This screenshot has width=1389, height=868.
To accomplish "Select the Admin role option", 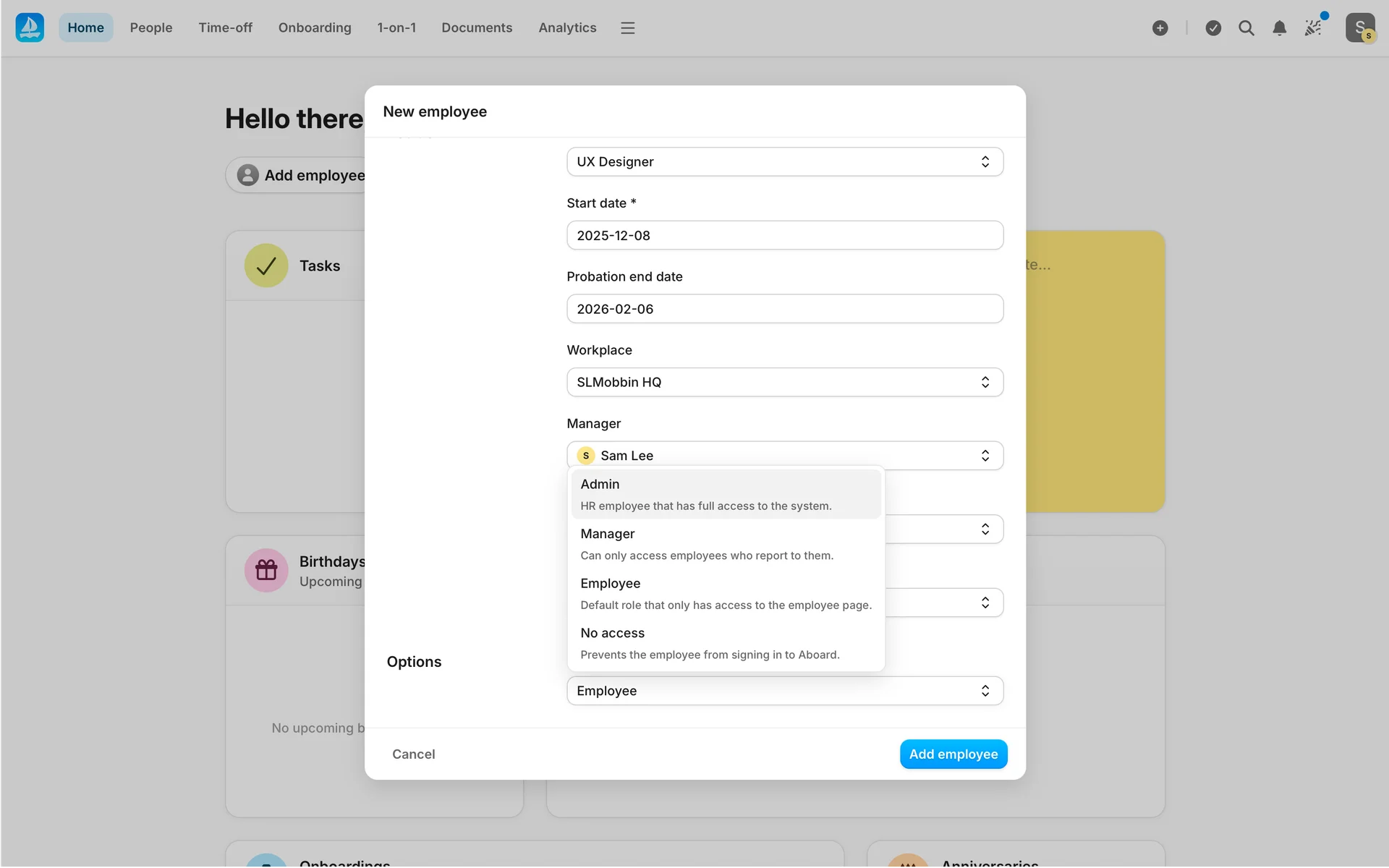I will 726,494.
